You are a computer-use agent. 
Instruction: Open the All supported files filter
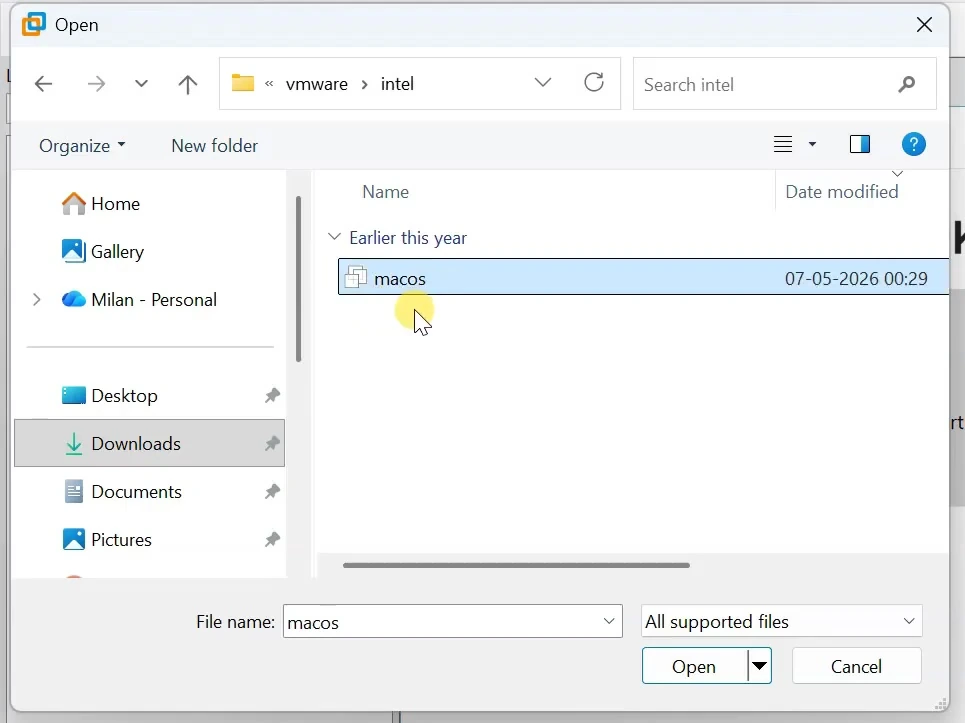point(782,621)
